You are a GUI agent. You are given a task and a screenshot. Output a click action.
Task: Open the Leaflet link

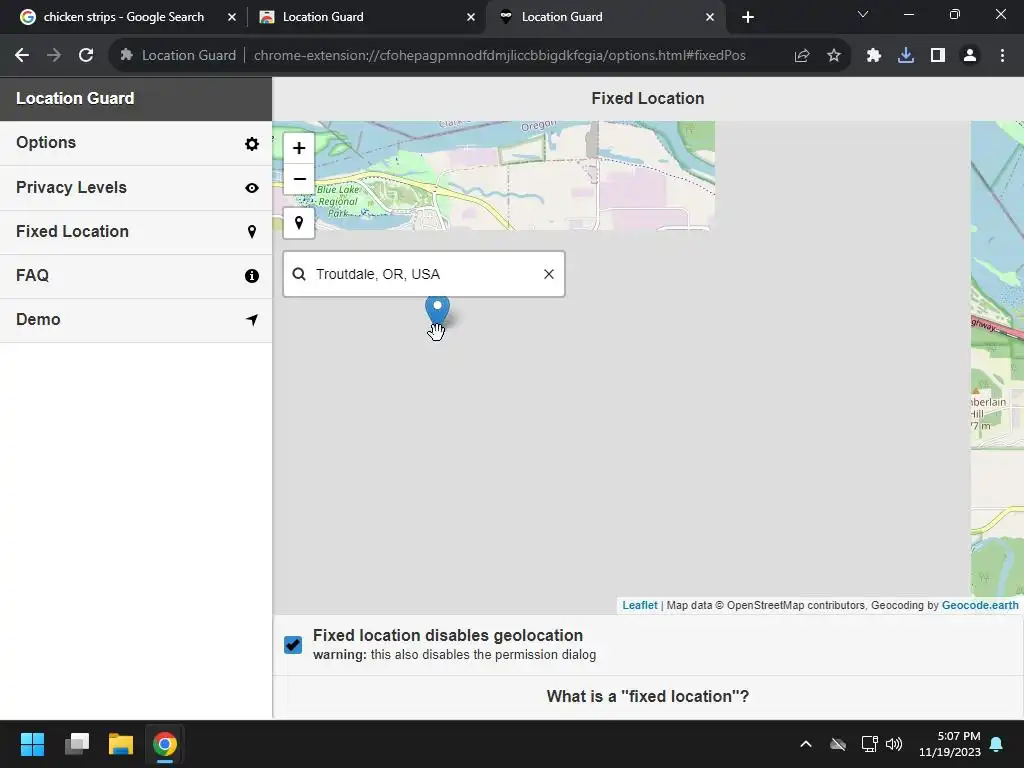[639, 605]
